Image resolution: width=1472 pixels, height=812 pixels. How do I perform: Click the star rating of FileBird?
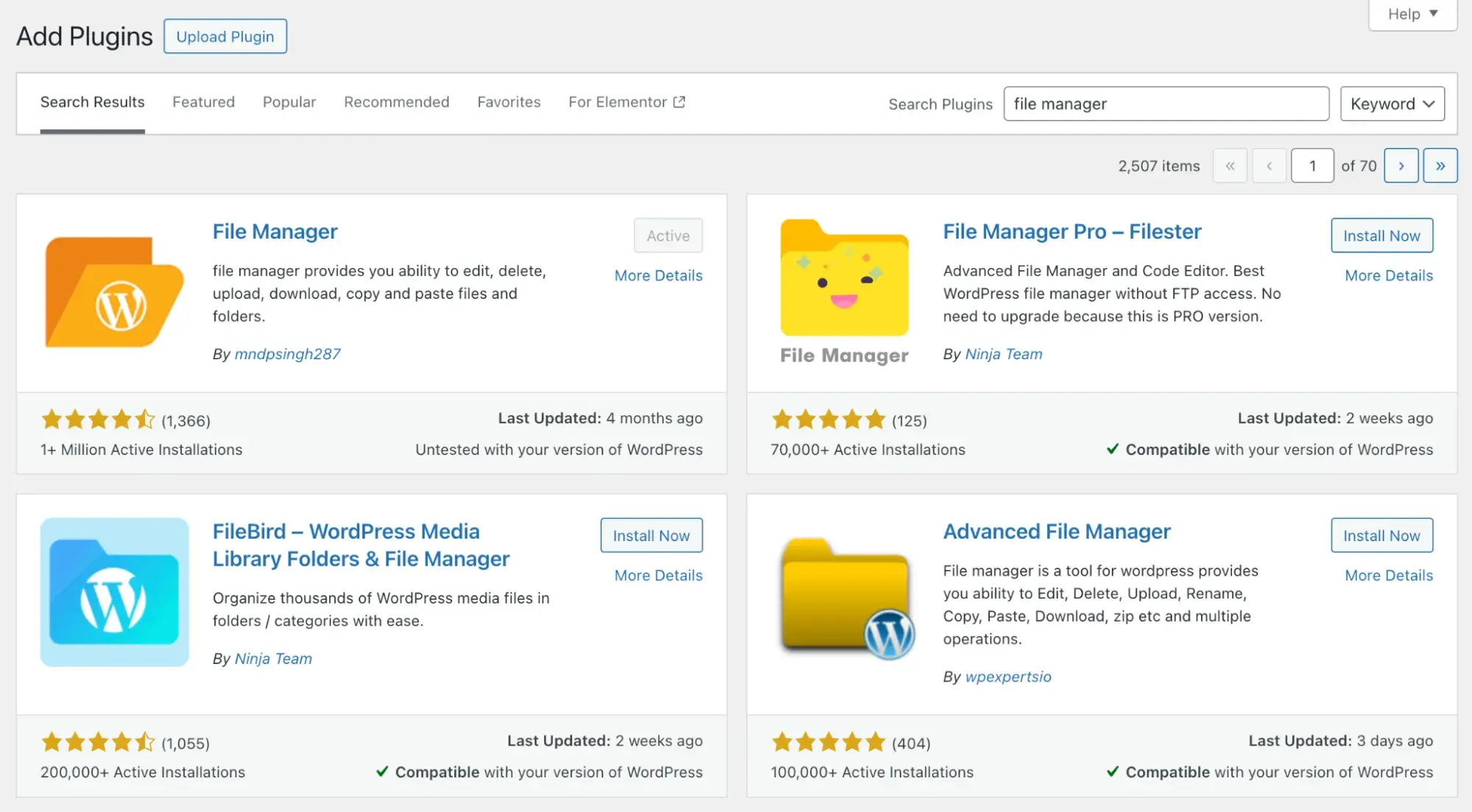click(x=98, y=742)
